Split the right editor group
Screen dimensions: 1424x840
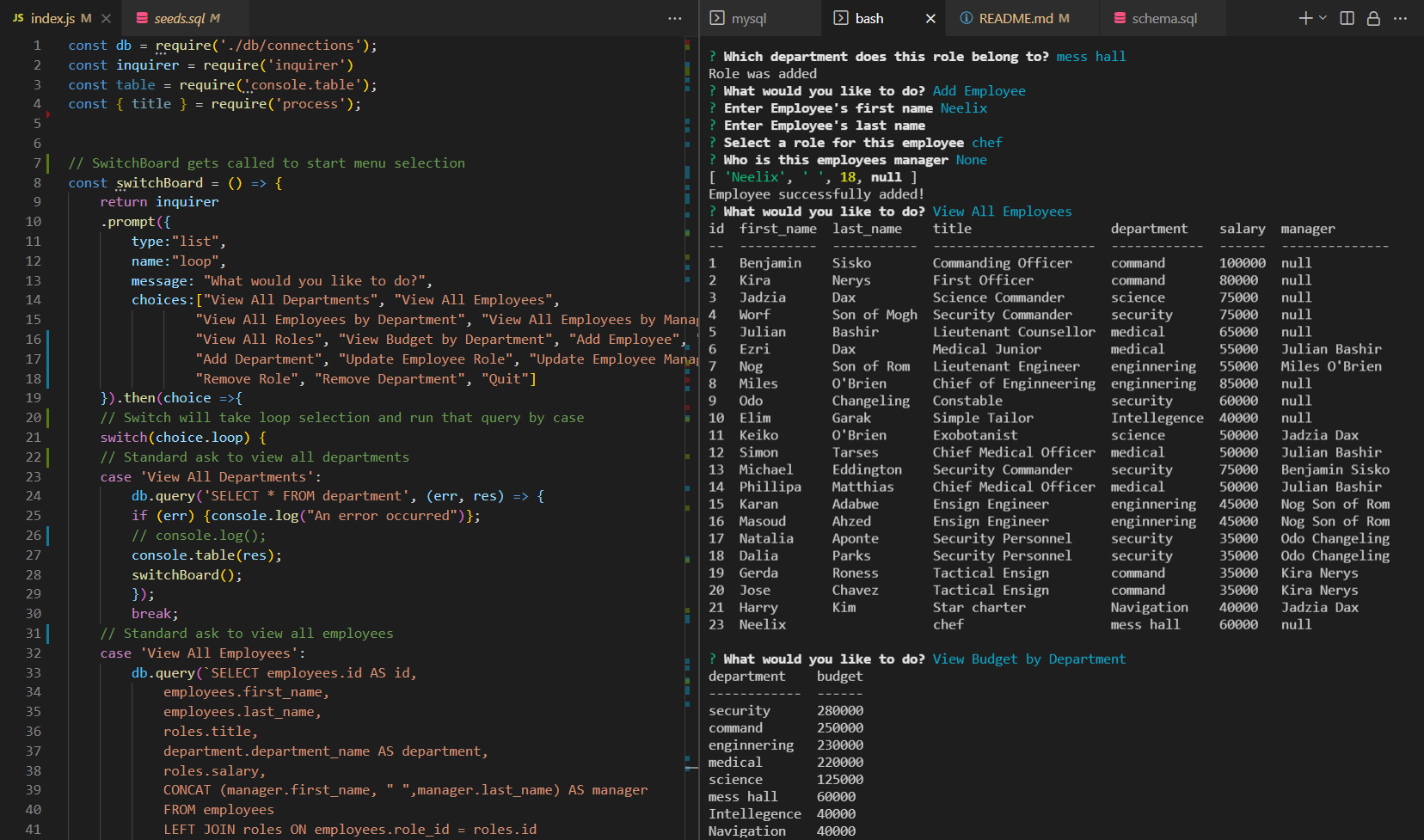click(1347, 18)
